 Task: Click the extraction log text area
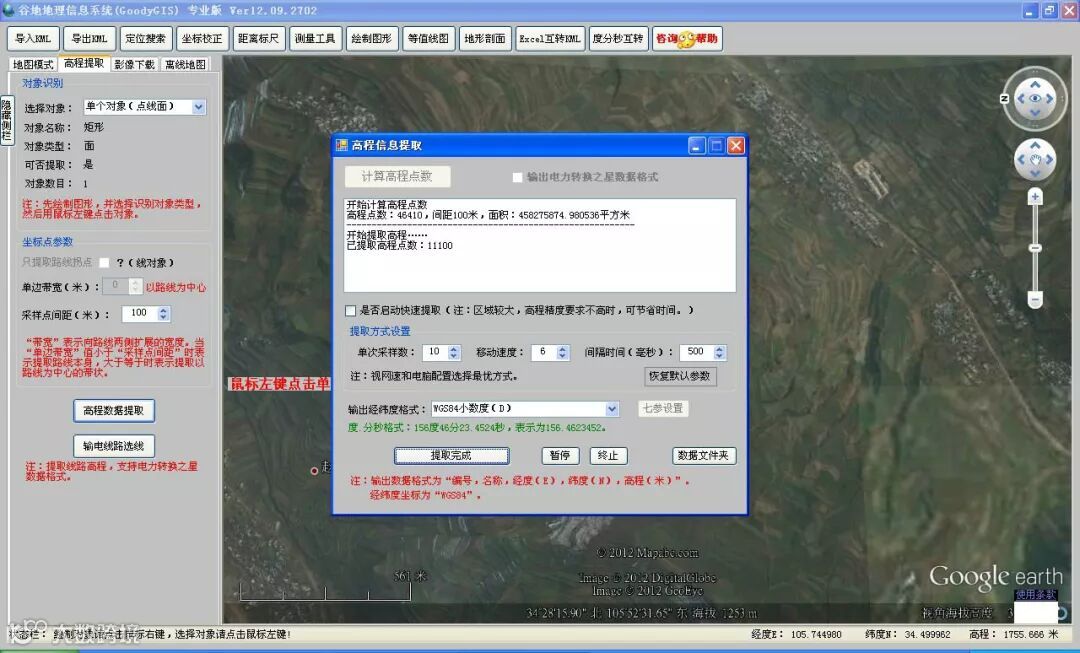coord(540,245)
